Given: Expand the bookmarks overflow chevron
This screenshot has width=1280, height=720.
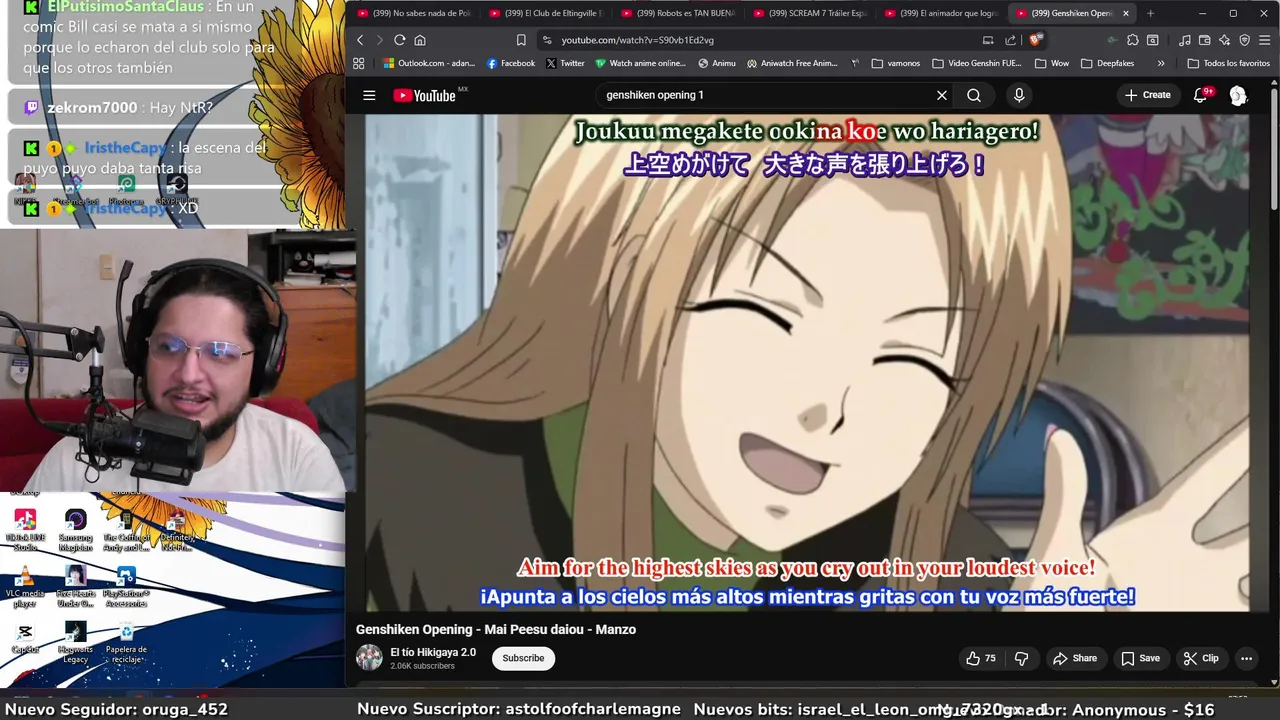Looking at the screenshot, I should pos(1160,63).
